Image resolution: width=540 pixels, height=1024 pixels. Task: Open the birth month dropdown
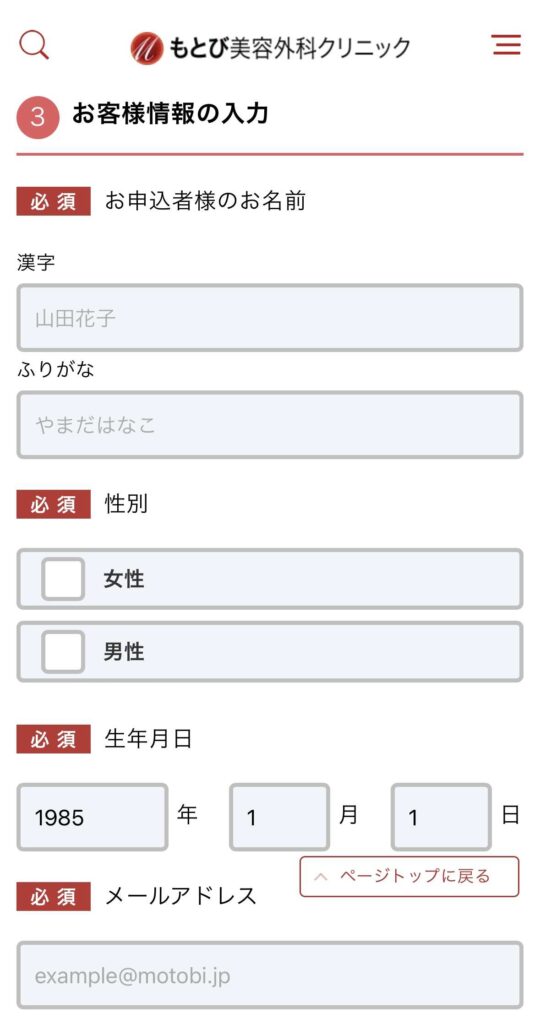[x=279, y=817]
